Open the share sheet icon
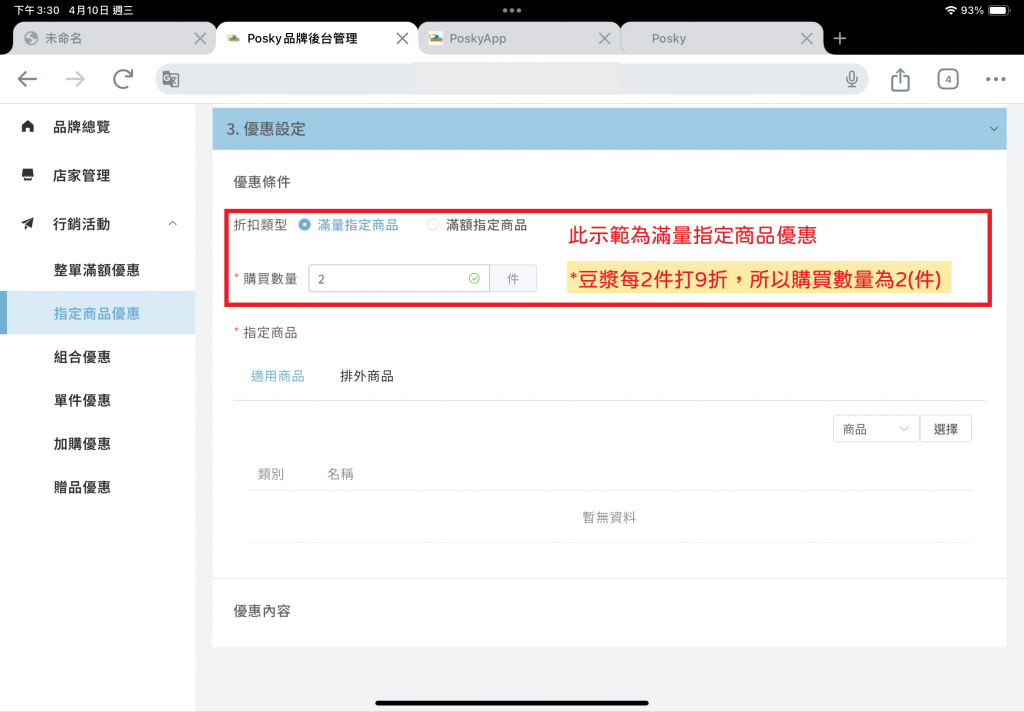 point(900,79)
